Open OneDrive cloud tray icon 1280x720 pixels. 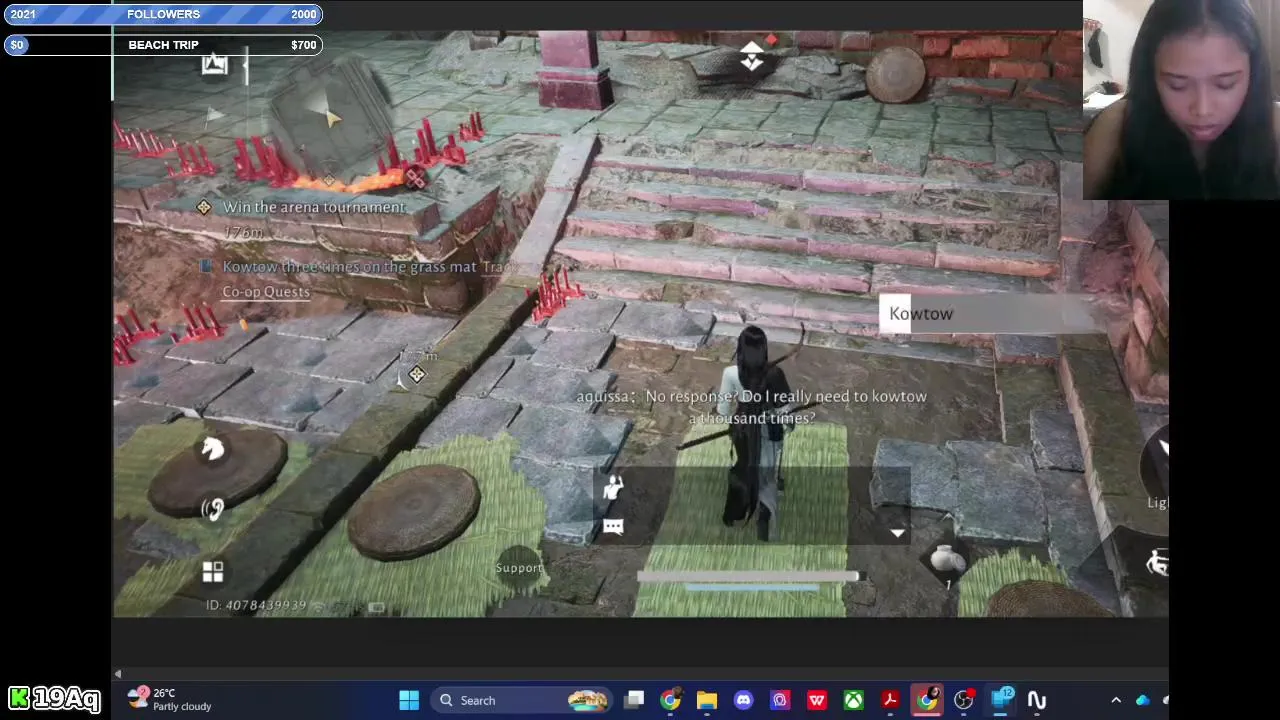[1143, 700]
